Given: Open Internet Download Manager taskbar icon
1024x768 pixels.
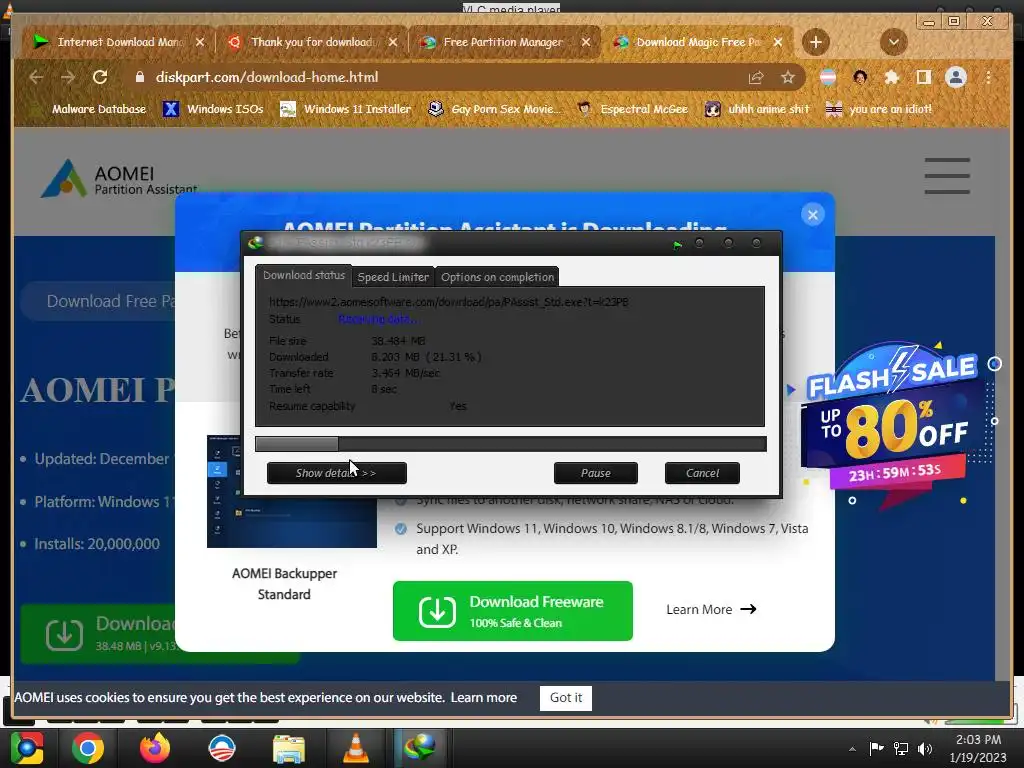Looking at the screenshot, I should click(420, 748).
